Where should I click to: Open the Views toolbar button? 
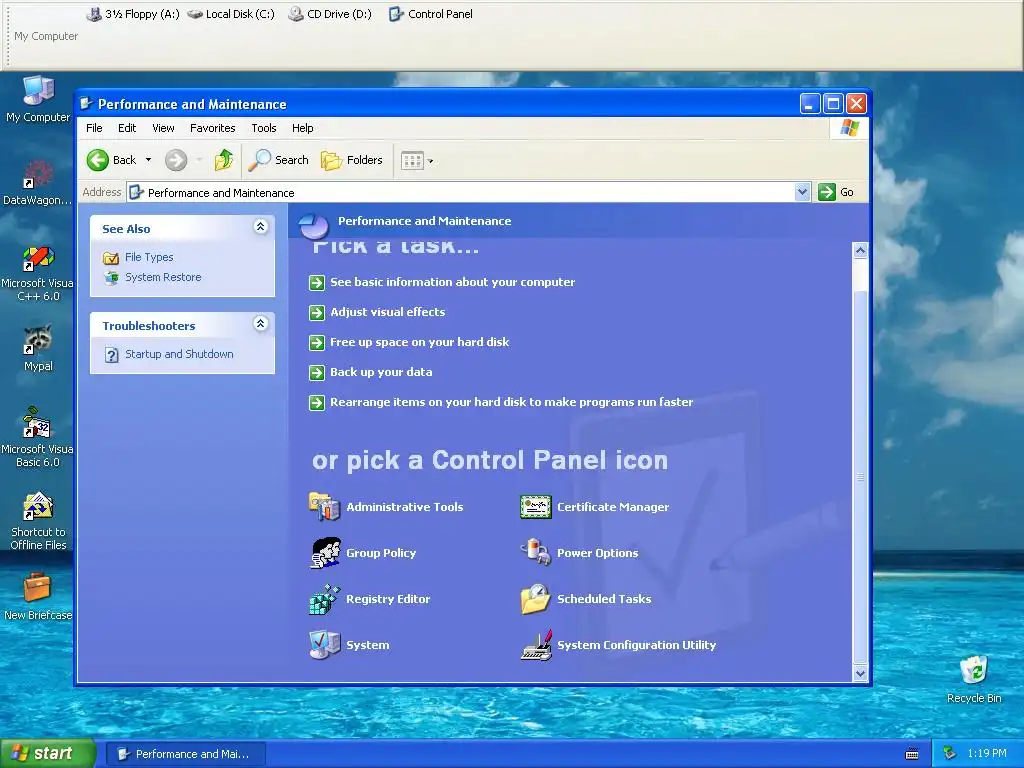point(412,160)
